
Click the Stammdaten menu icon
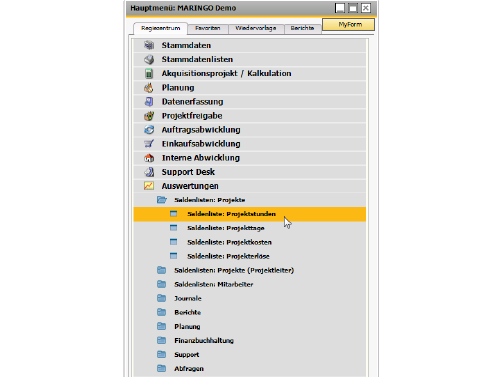point(149,45)
